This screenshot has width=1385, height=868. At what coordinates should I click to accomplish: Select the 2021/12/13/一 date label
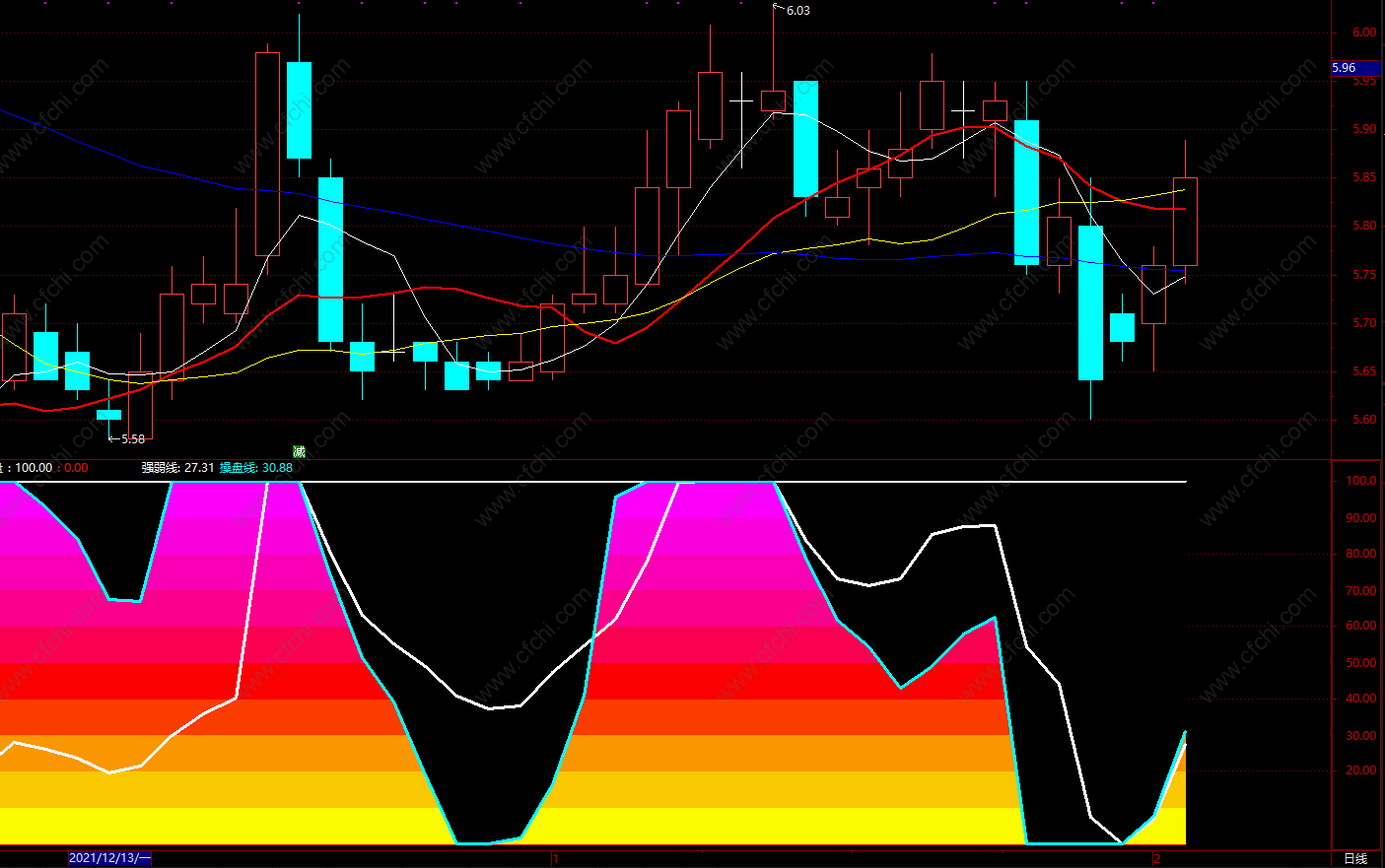click(x=109, y=858)
